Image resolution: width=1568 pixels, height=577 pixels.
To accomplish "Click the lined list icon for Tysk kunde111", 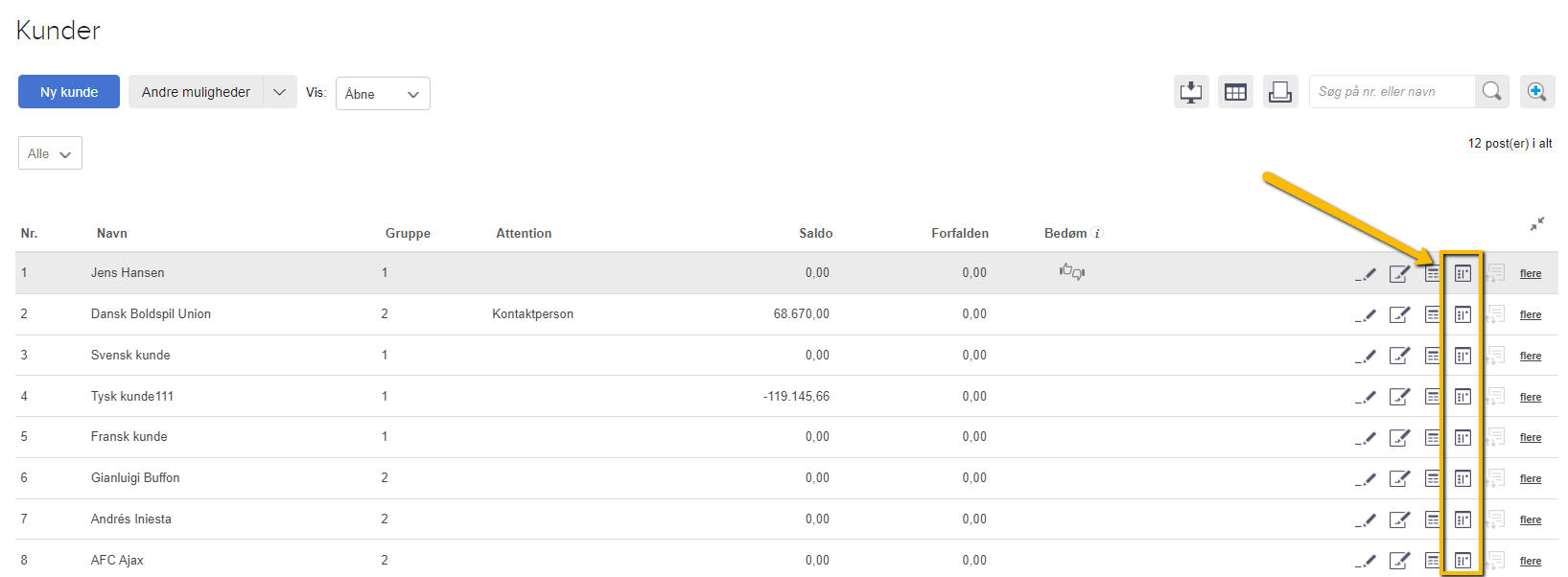I will click(x=1432, y=396).
